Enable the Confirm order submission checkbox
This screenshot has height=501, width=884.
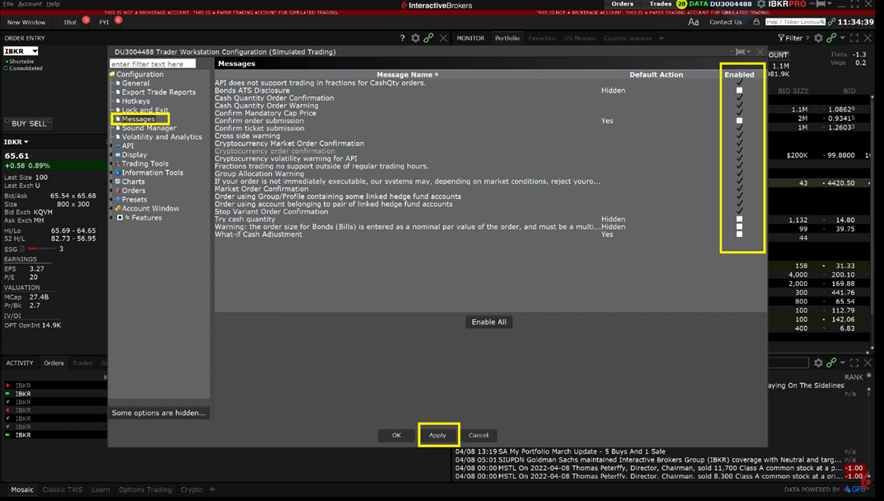click(739, 120)
